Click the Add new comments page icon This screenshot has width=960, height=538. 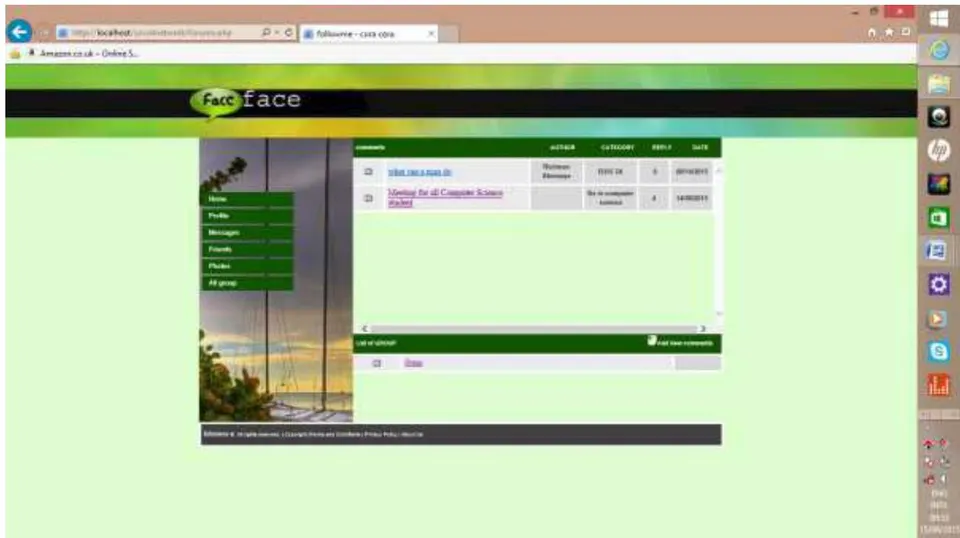click(x=652, y=340)
